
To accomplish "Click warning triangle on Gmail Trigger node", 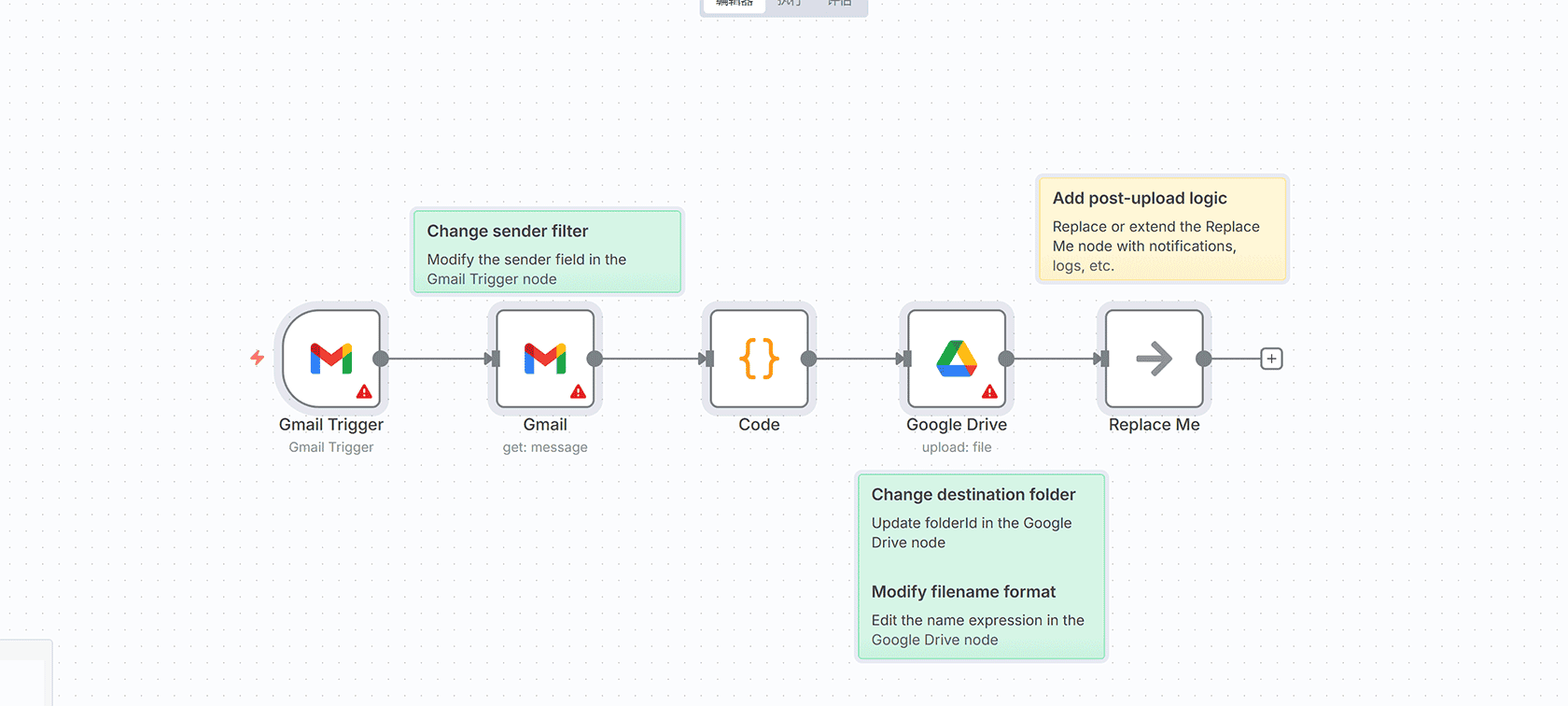I will coord(364,391).
